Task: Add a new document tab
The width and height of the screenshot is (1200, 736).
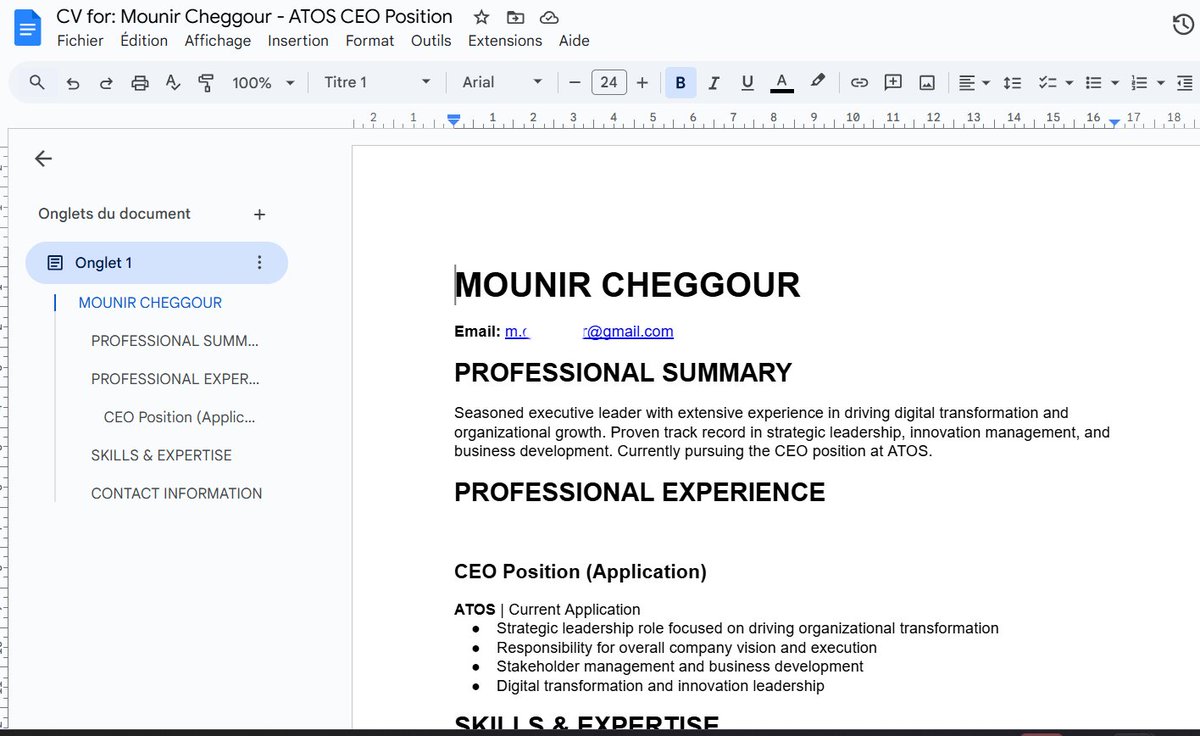Action: 259,214
